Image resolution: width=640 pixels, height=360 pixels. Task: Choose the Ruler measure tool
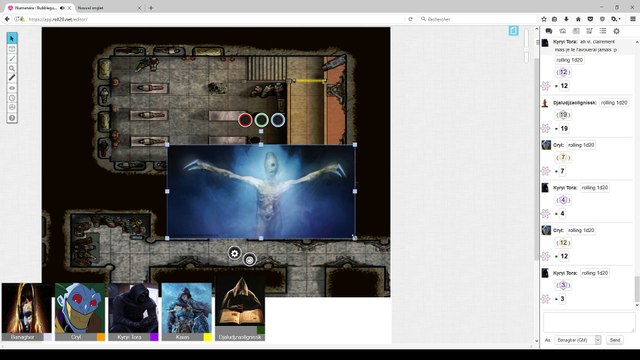(12, 78)
